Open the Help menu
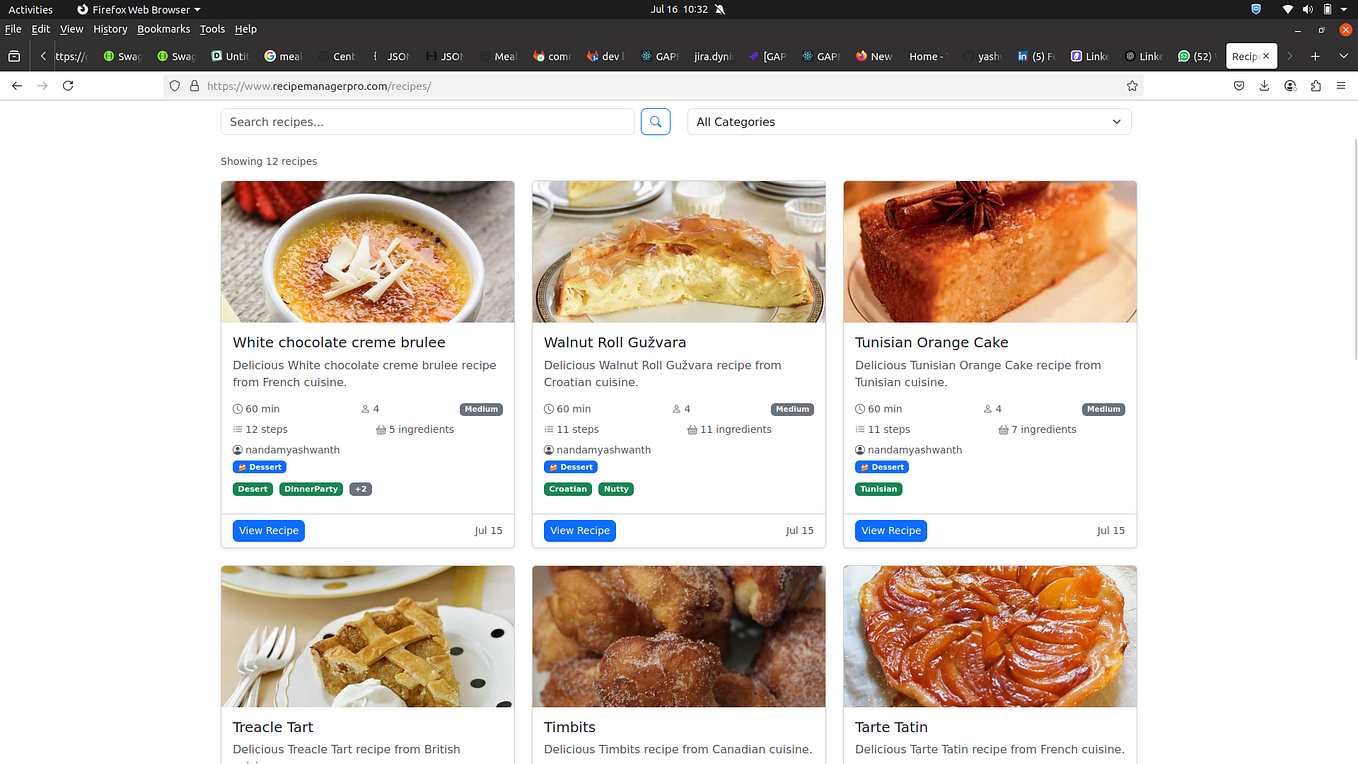The width and height of the screenshot is (1358, 764). pos(245,29)
